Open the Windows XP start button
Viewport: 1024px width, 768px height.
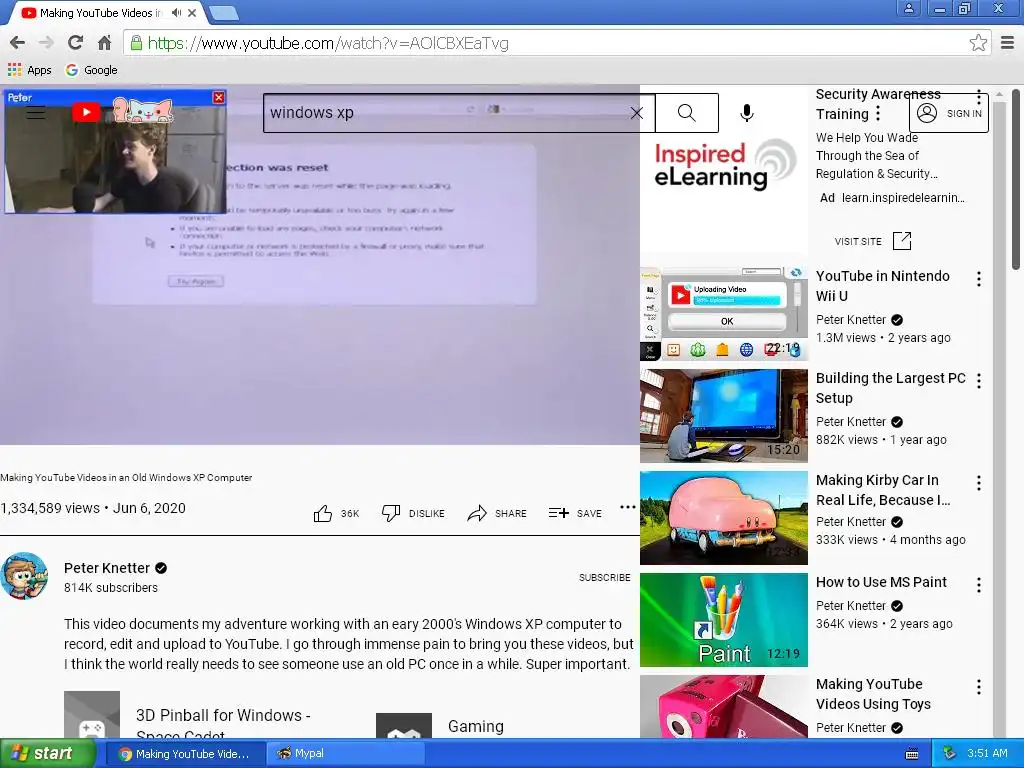pos(48,754)
